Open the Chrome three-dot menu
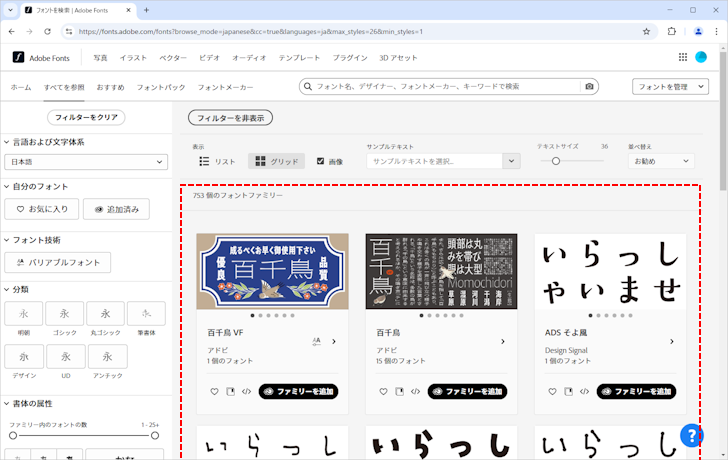Screen dimensions: 728x460 716,32
